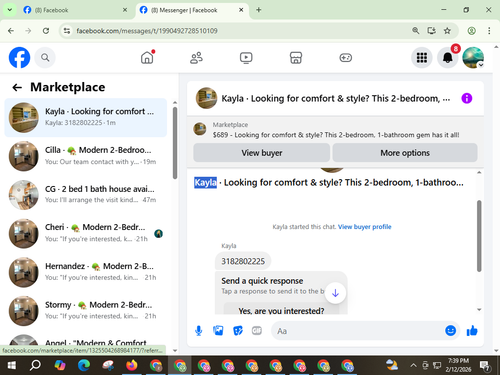Click the address bar URL
The image size is (500, 375).
(x=147, y=31)
